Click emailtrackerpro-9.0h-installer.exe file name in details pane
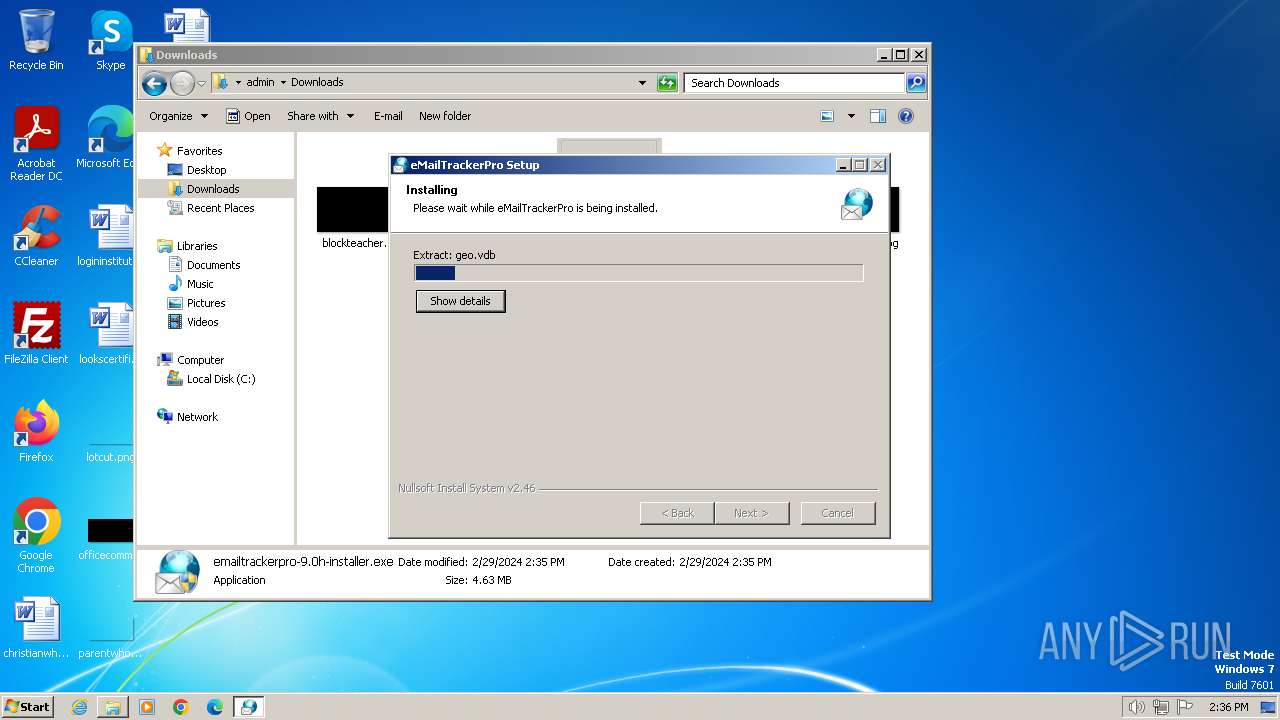This screenshot has height=720, width=1280. [303, 562]
